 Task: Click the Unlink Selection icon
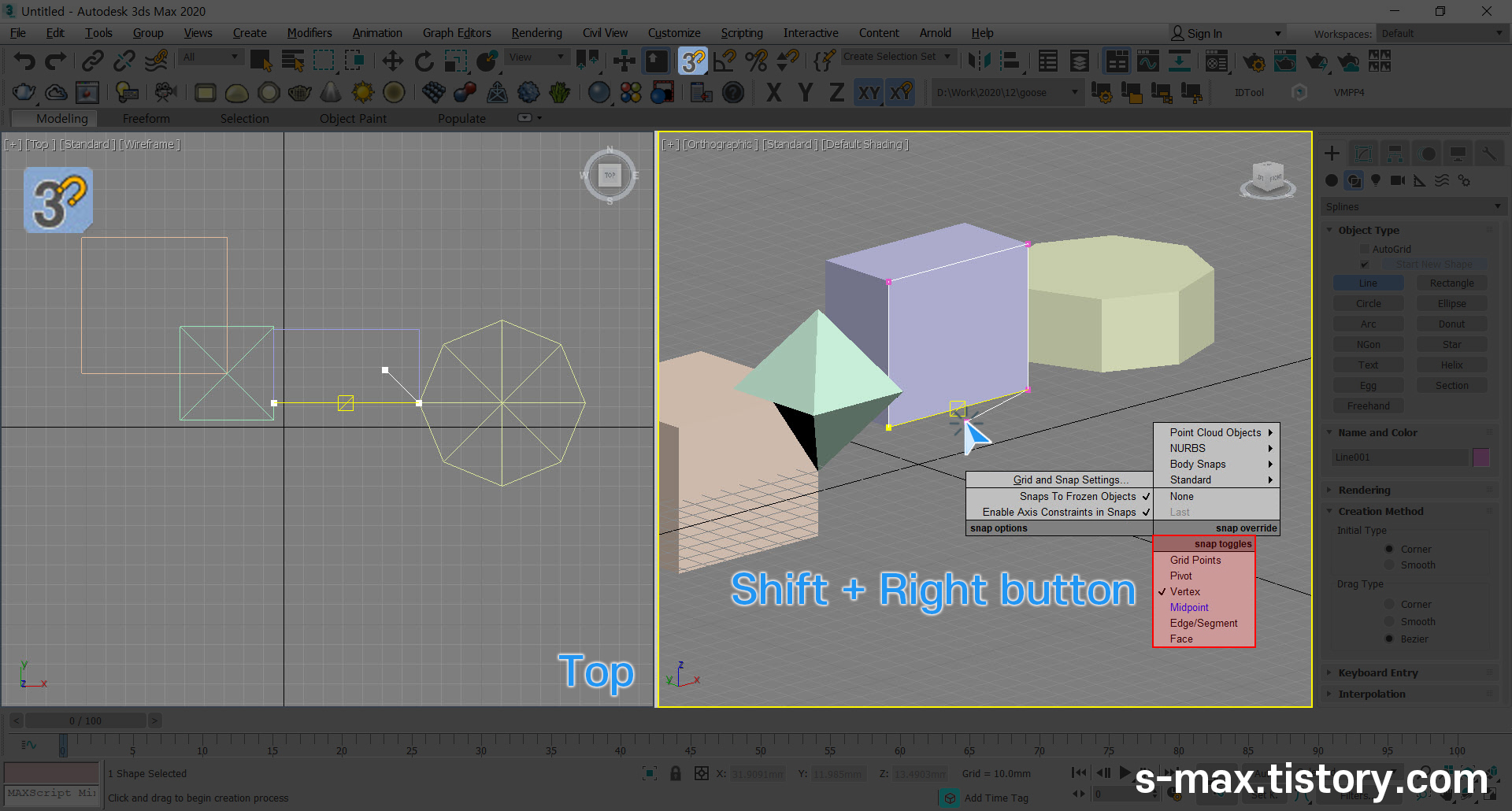(x=124, y=61)
